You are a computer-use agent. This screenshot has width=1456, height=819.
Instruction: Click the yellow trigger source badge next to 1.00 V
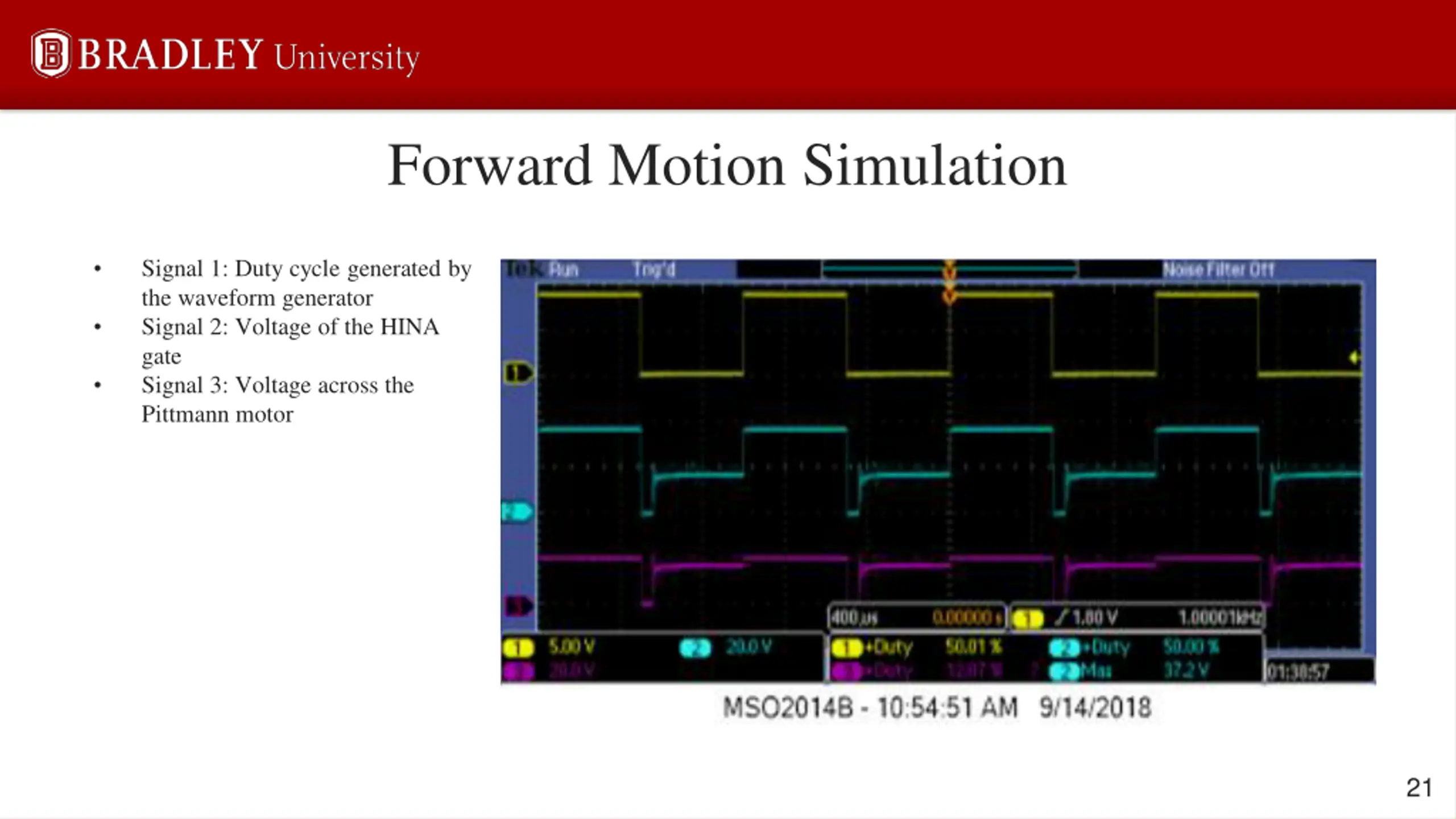[x=1027, y=618]
